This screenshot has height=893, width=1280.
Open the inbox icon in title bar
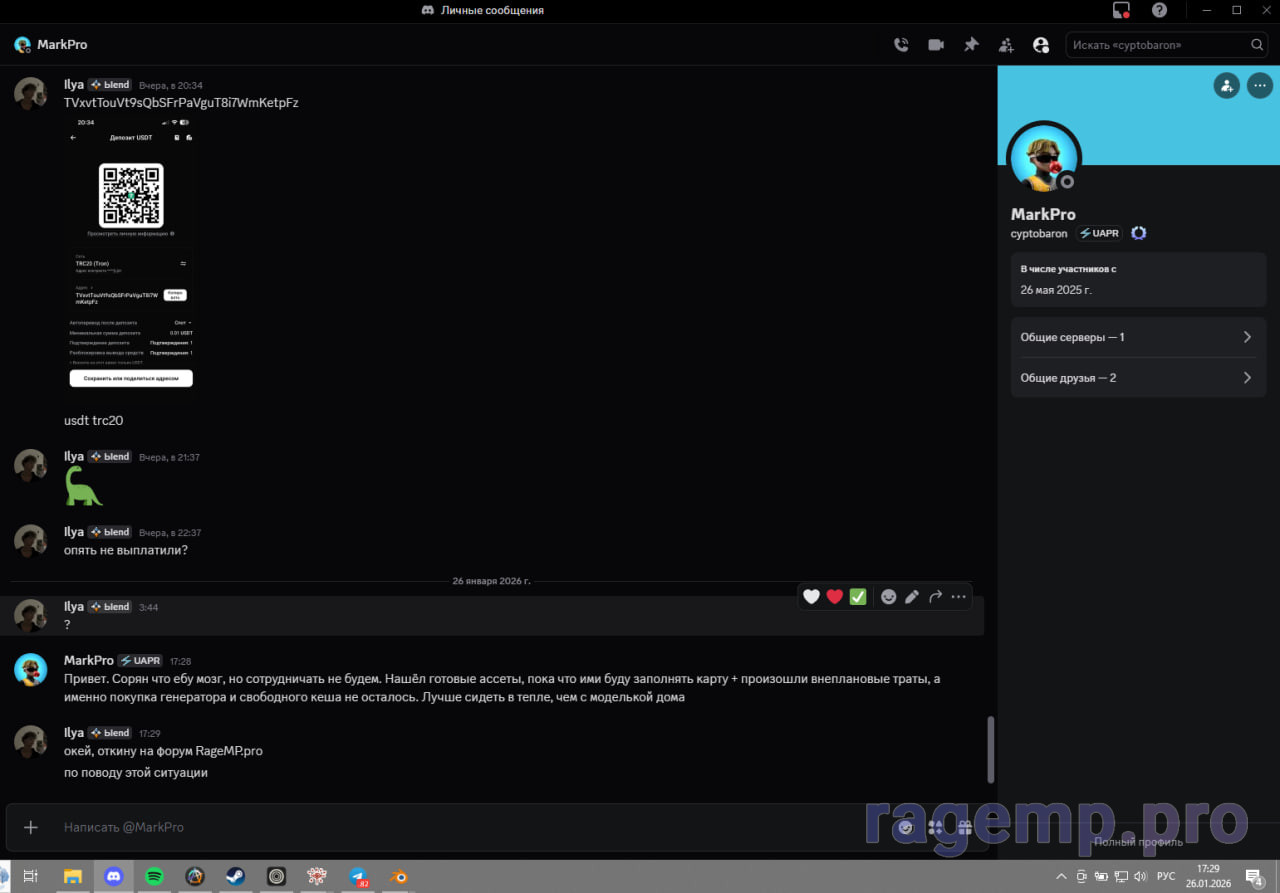pyautogui.click(x=1121, y=10)
